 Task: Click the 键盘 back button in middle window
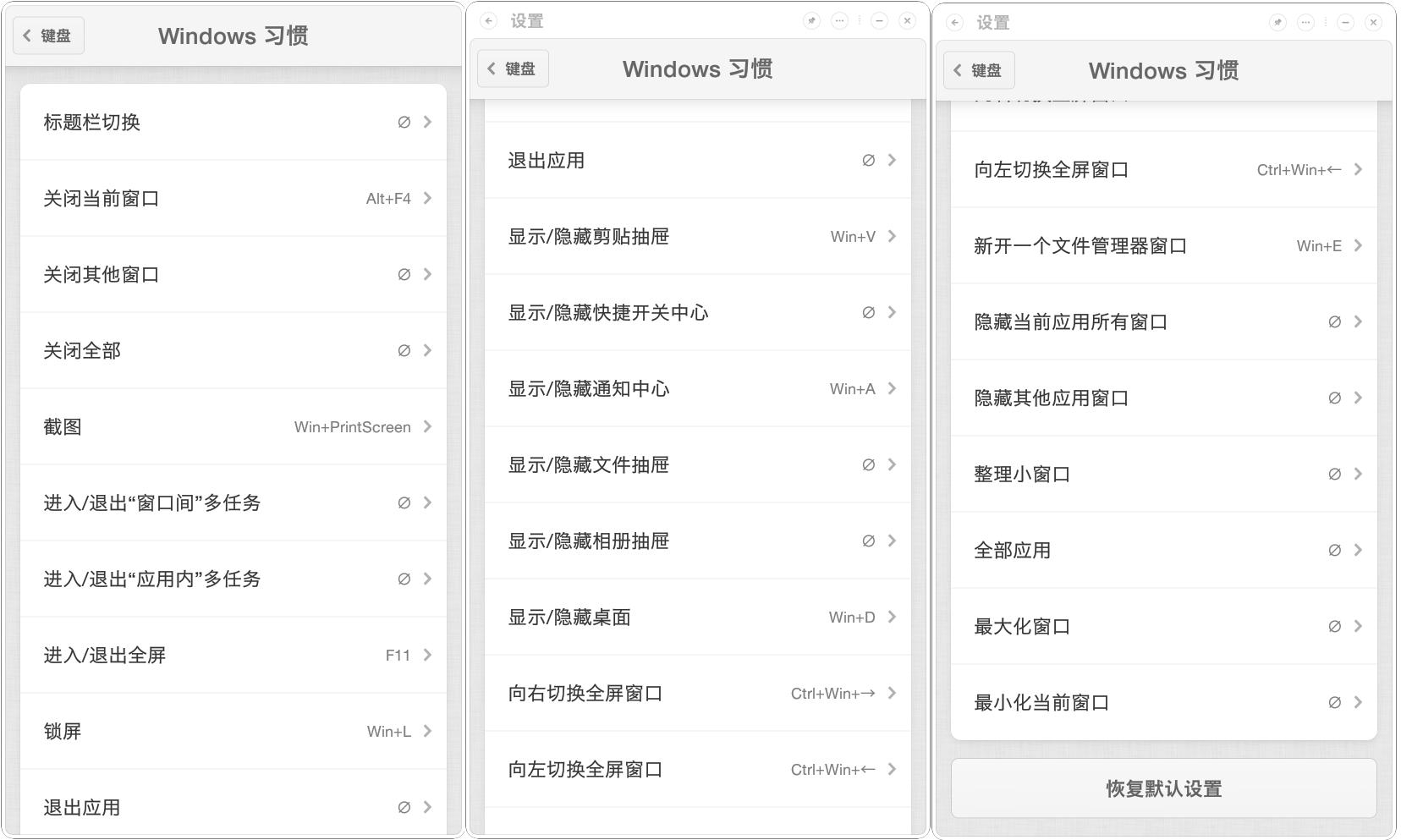[x=513, y=69]
